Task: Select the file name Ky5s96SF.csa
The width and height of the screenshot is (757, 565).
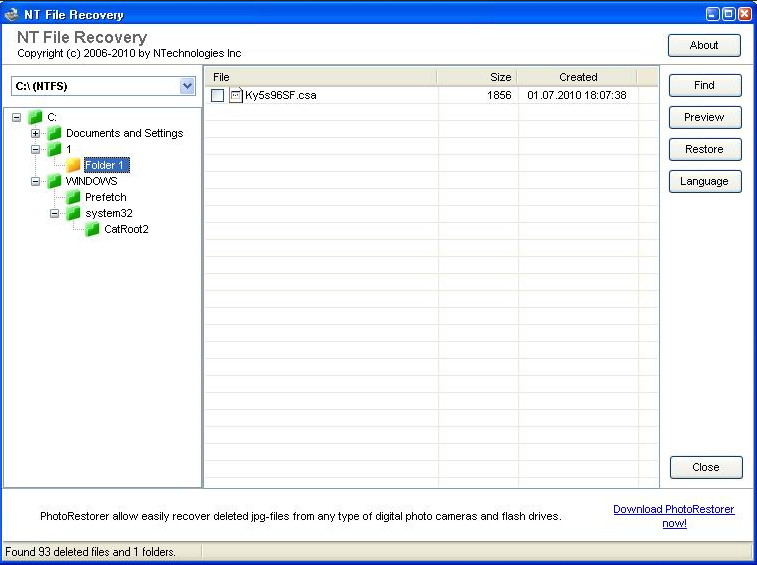Action: [x=280, y=95]
